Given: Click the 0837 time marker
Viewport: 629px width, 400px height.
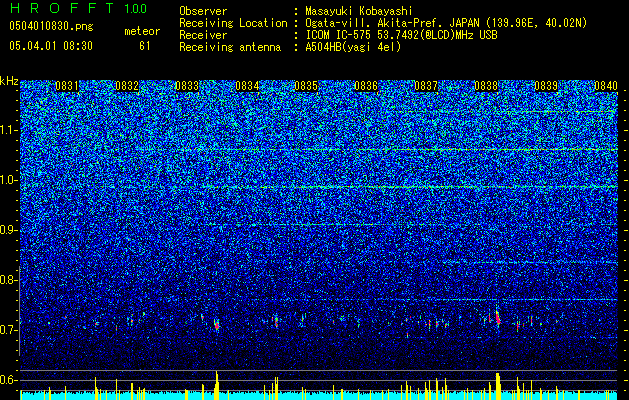Looking at the screenshot, I should [x=426, y=86].
